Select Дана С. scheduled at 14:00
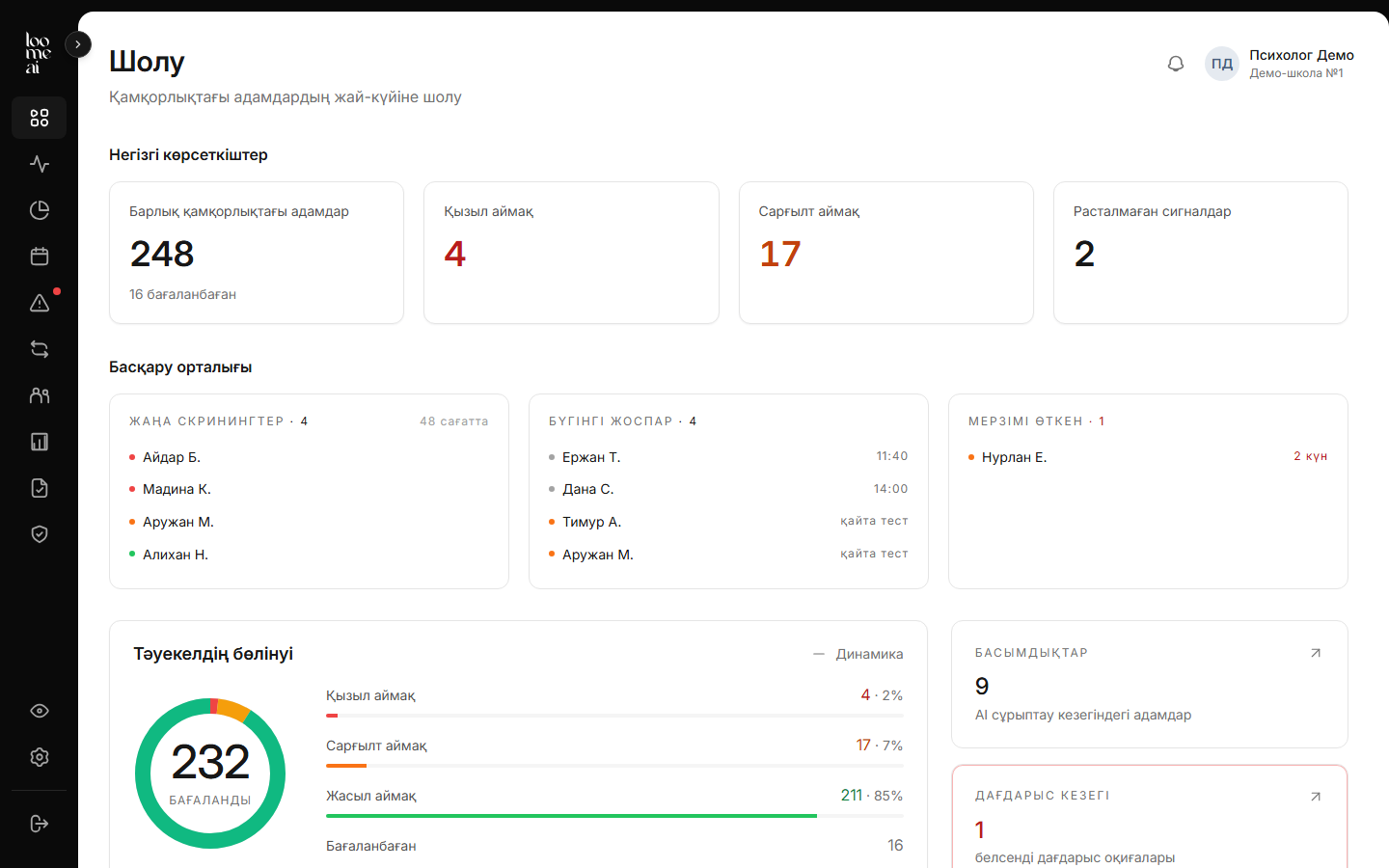The height and width of the screenshot is (868, 1389). (x=728, y=489)
